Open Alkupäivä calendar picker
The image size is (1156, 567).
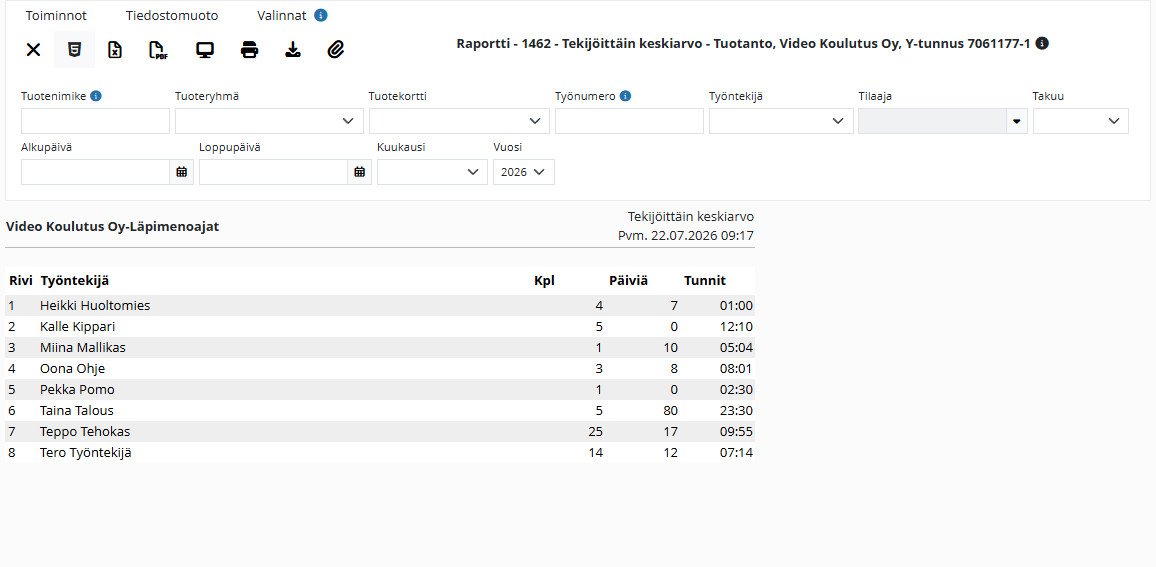(x=181, y=172)
